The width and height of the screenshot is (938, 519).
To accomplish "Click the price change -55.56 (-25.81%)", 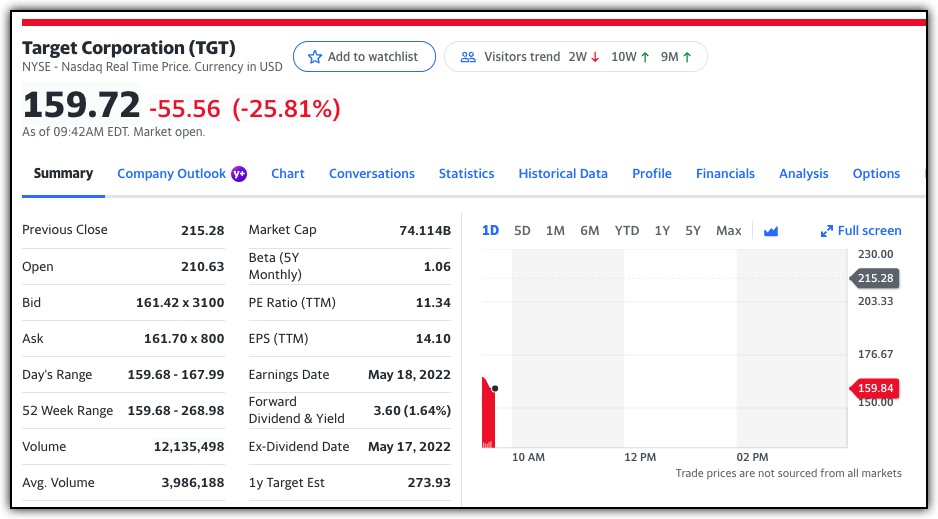I will pos(245,109).
